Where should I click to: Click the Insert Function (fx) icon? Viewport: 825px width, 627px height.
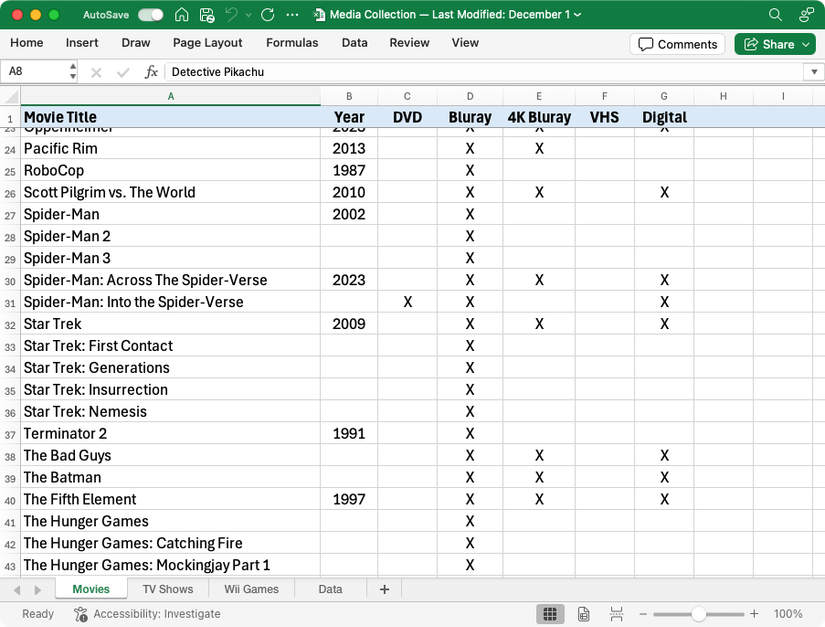151,71
